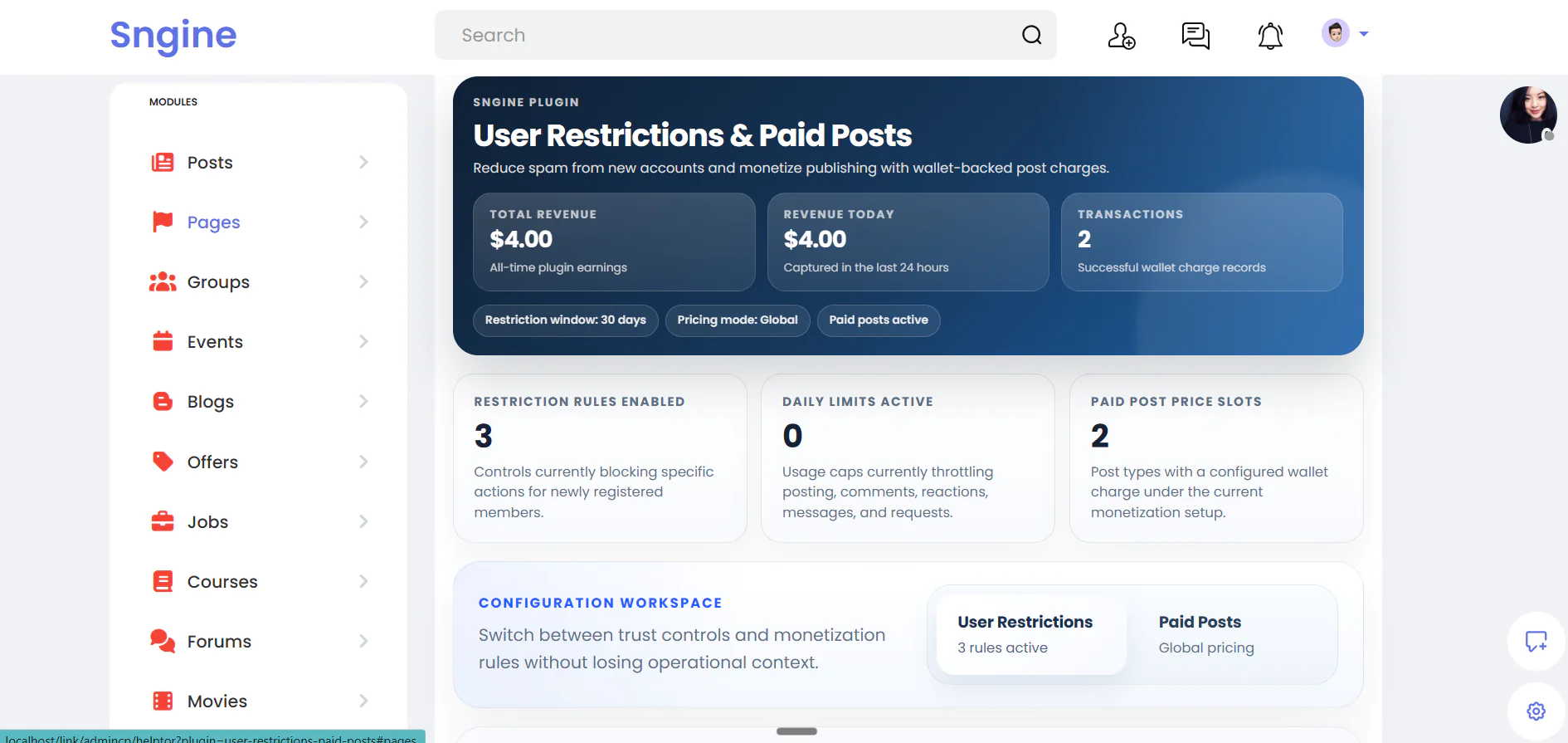Open the Posts module menu item
Image resolution: width=1568 pixels, height=743 pixels.
click(259, 162)
